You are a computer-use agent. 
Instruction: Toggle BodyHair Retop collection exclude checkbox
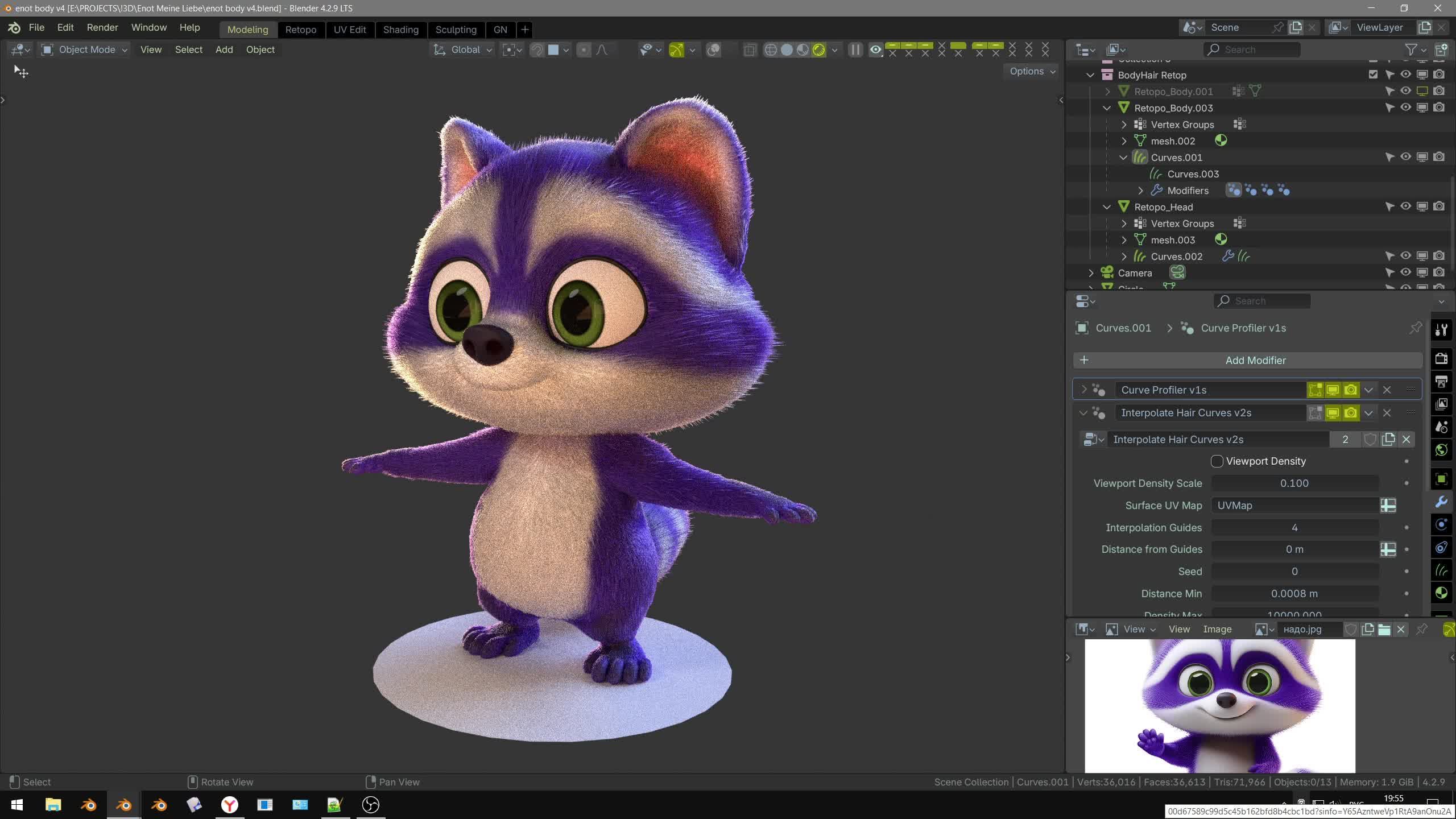pos(1373,75)
